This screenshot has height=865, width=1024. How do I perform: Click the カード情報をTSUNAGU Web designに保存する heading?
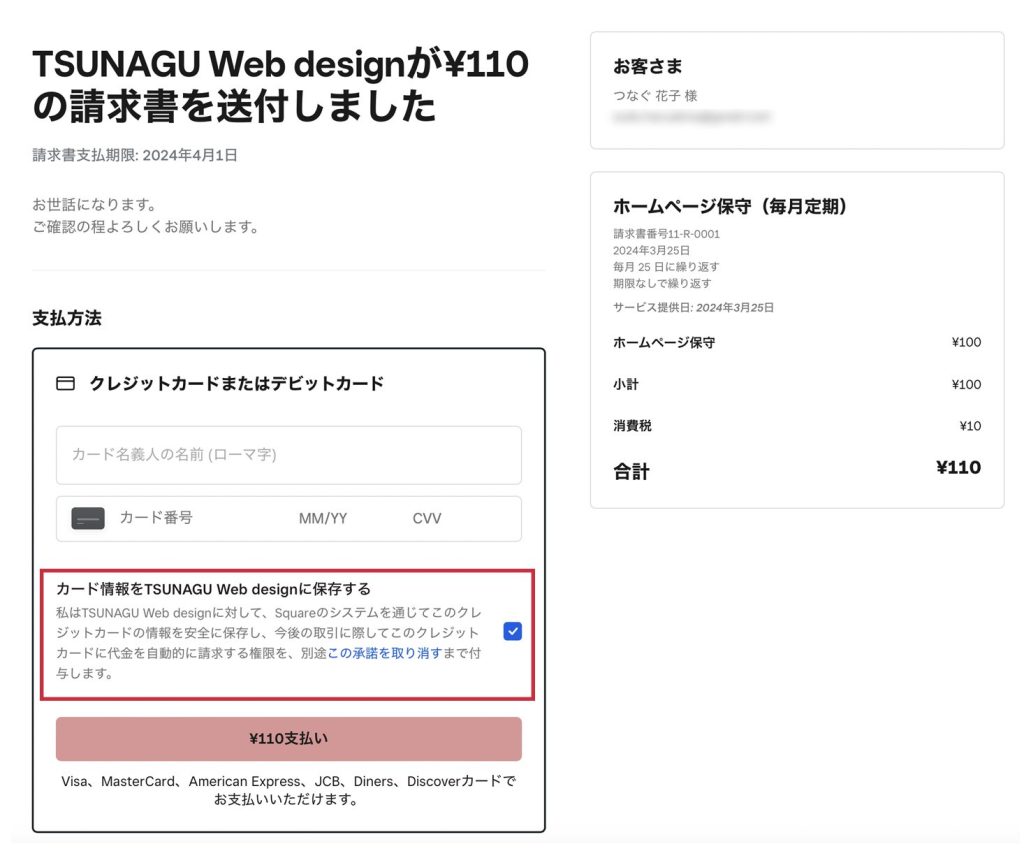tap(207, 589)
